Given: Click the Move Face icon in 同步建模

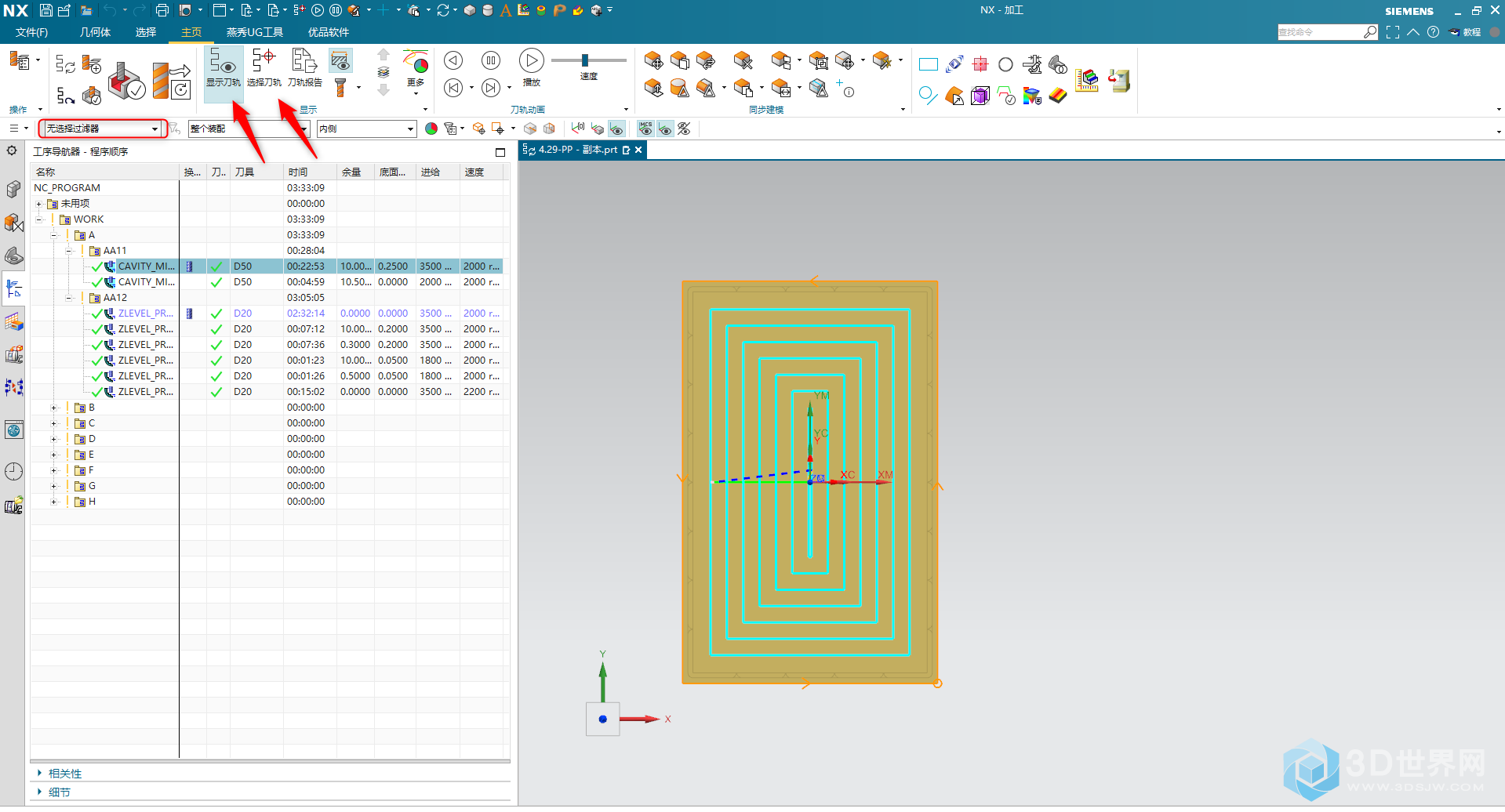Looking at the screenshot, I should click(x=653, y=60).
